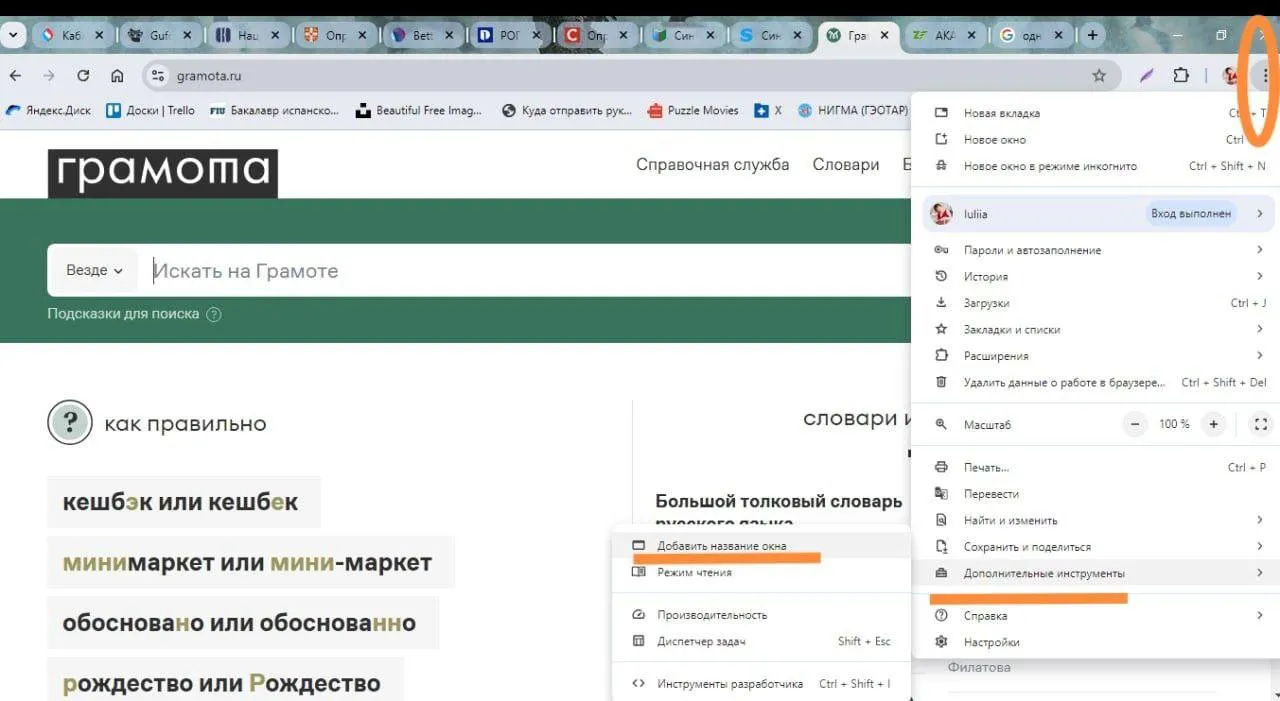
Task: Click the Грамота site logo
Action: pyautogui.click(x=162, y=173)
